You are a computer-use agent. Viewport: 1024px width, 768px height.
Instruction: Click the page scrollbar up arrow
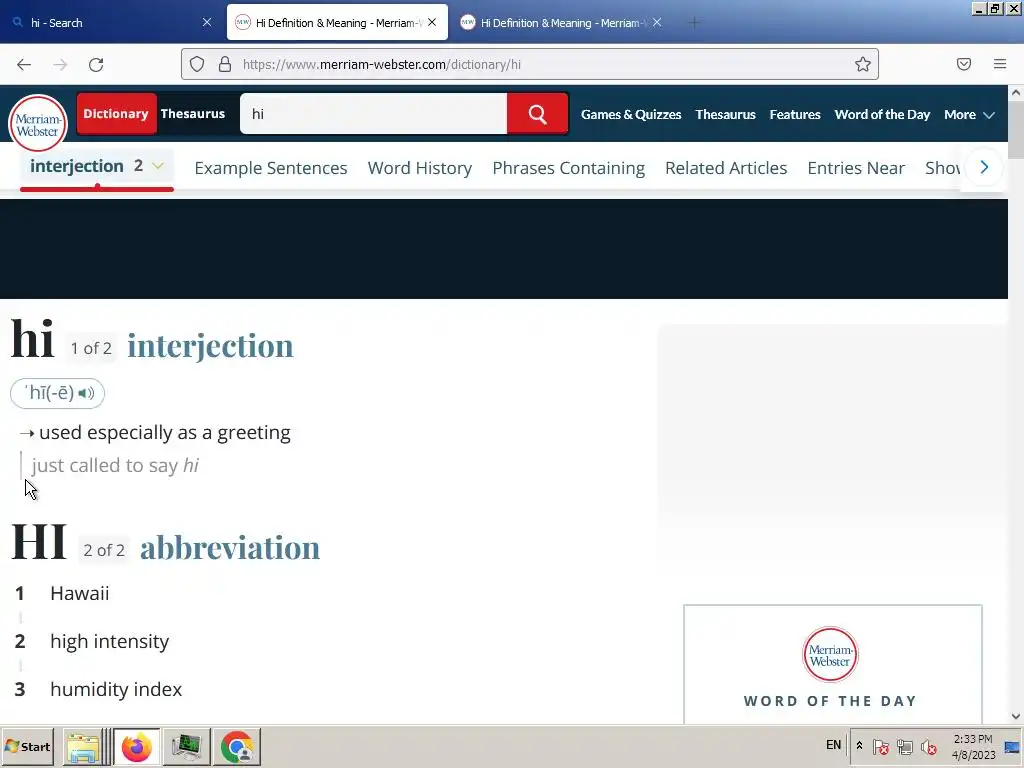pyautogui.click(x=1016, y=92)
